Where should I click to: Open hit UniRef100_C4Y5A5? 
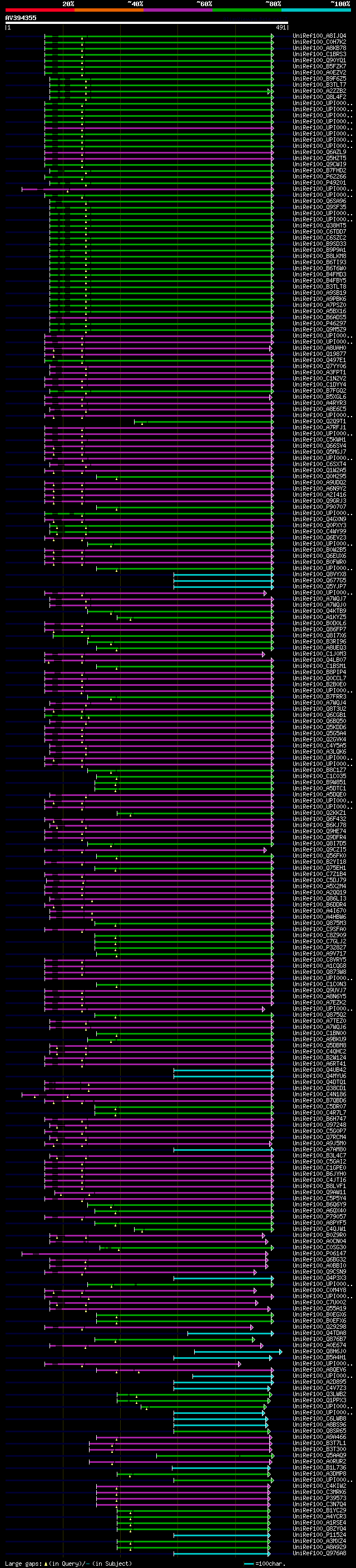tap(319, 745)
